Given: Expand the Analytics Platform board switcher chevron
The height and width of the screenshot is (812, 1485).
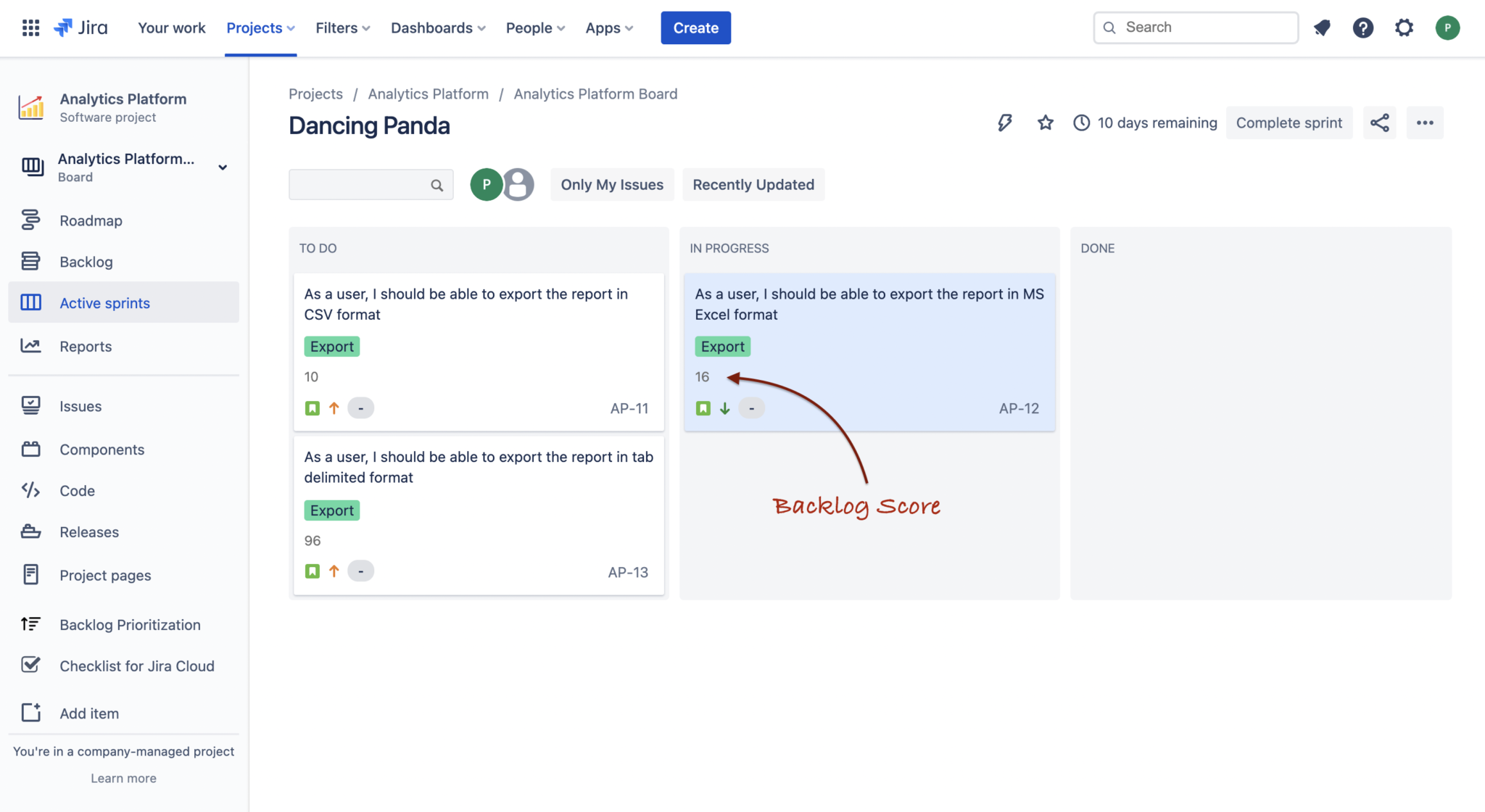Looking at the screenshot, I should coord(223,167).
